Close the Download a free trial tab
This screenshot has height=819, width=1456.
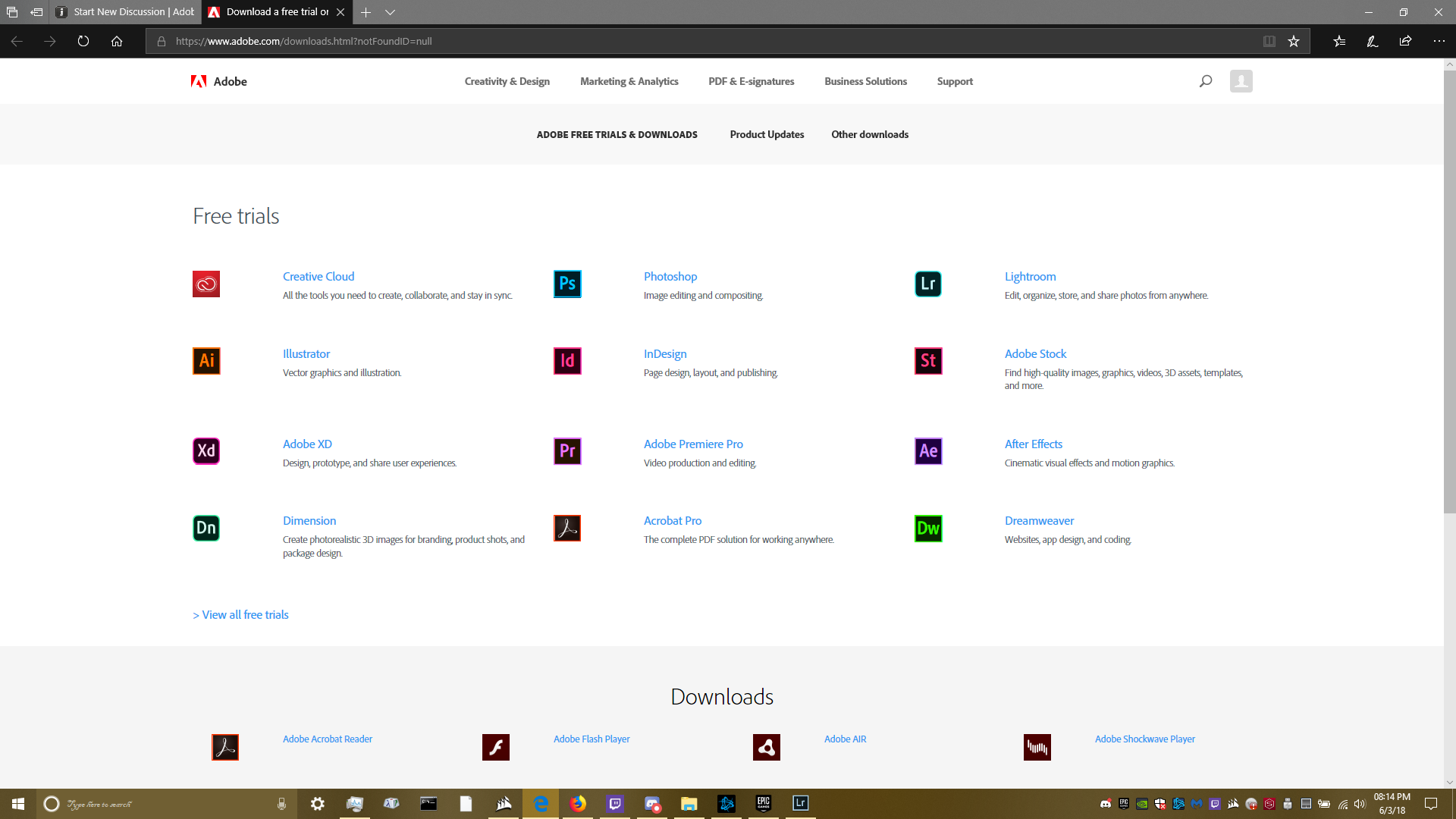(x=340, y=12)
